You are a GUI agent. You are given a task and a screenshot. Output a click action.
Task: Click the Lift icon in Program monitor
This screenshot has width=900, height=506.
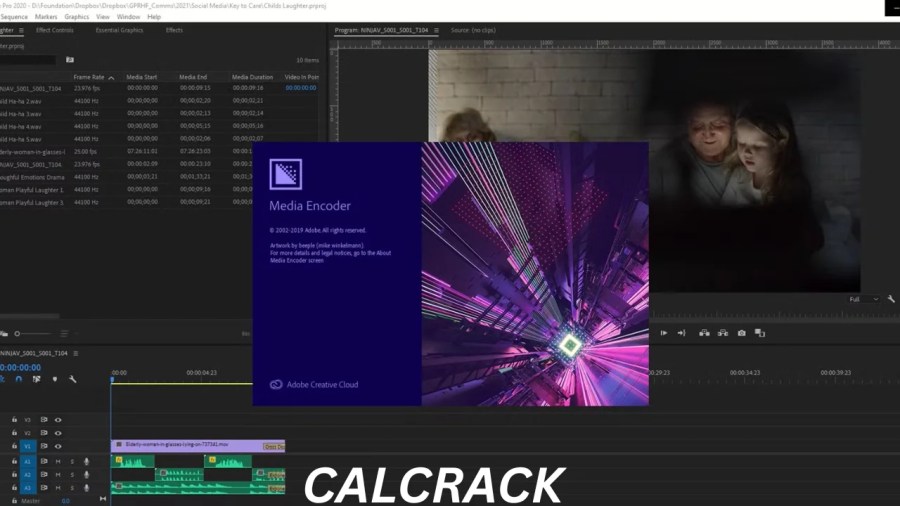click(704, 333)
